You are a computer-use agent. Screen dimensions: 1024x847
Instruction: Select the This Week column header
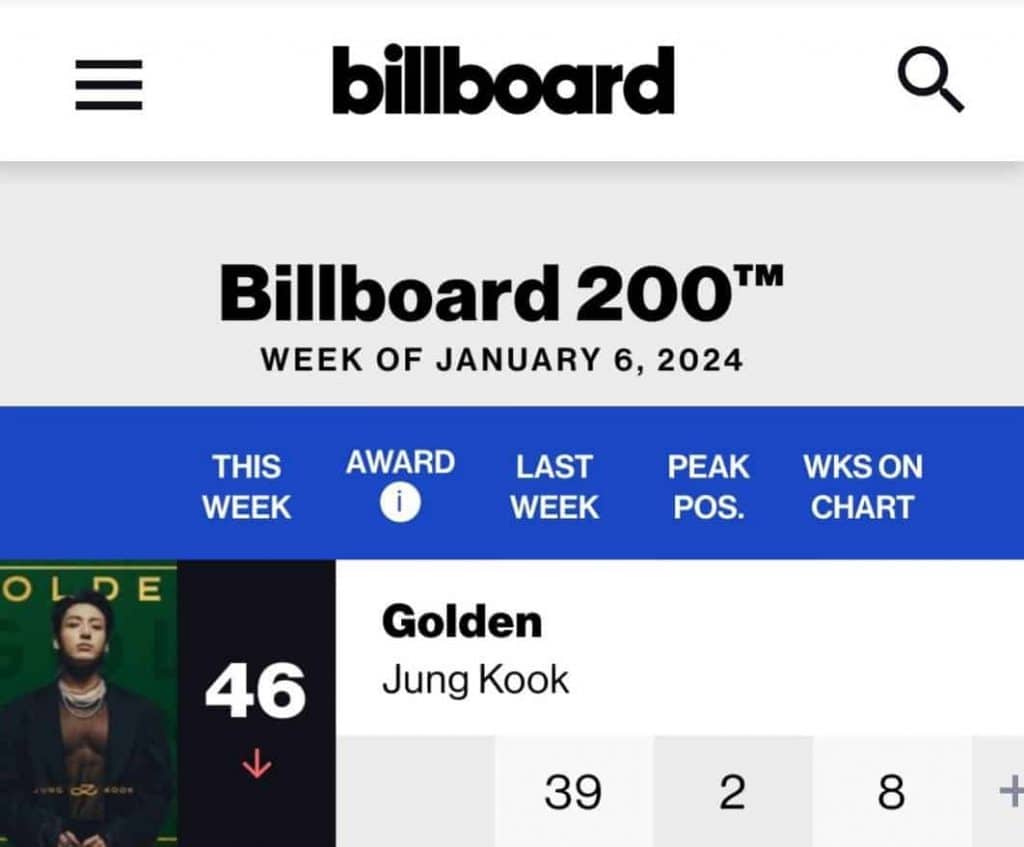[x=247, y=486]
